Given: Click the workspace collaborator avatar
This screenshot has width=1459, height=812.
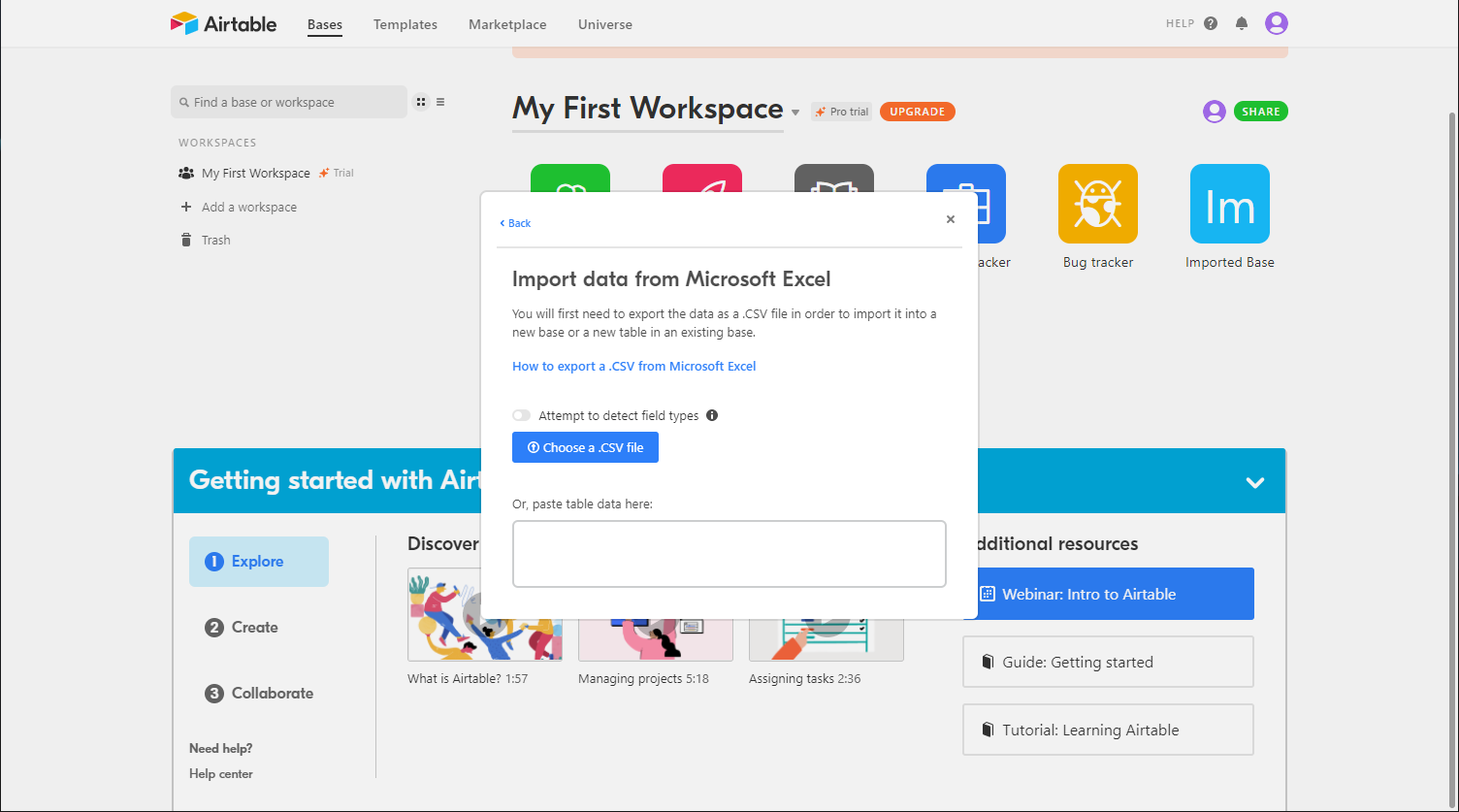Looking at the screenshot, I should pos(1215,112).
